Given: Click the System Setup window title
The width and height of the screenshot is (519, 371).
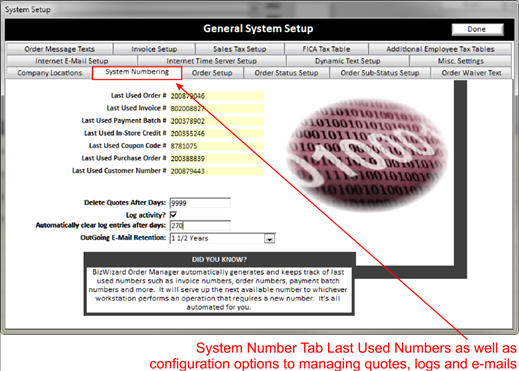Looking at the screenshot, I should click(x=28, y=10).
